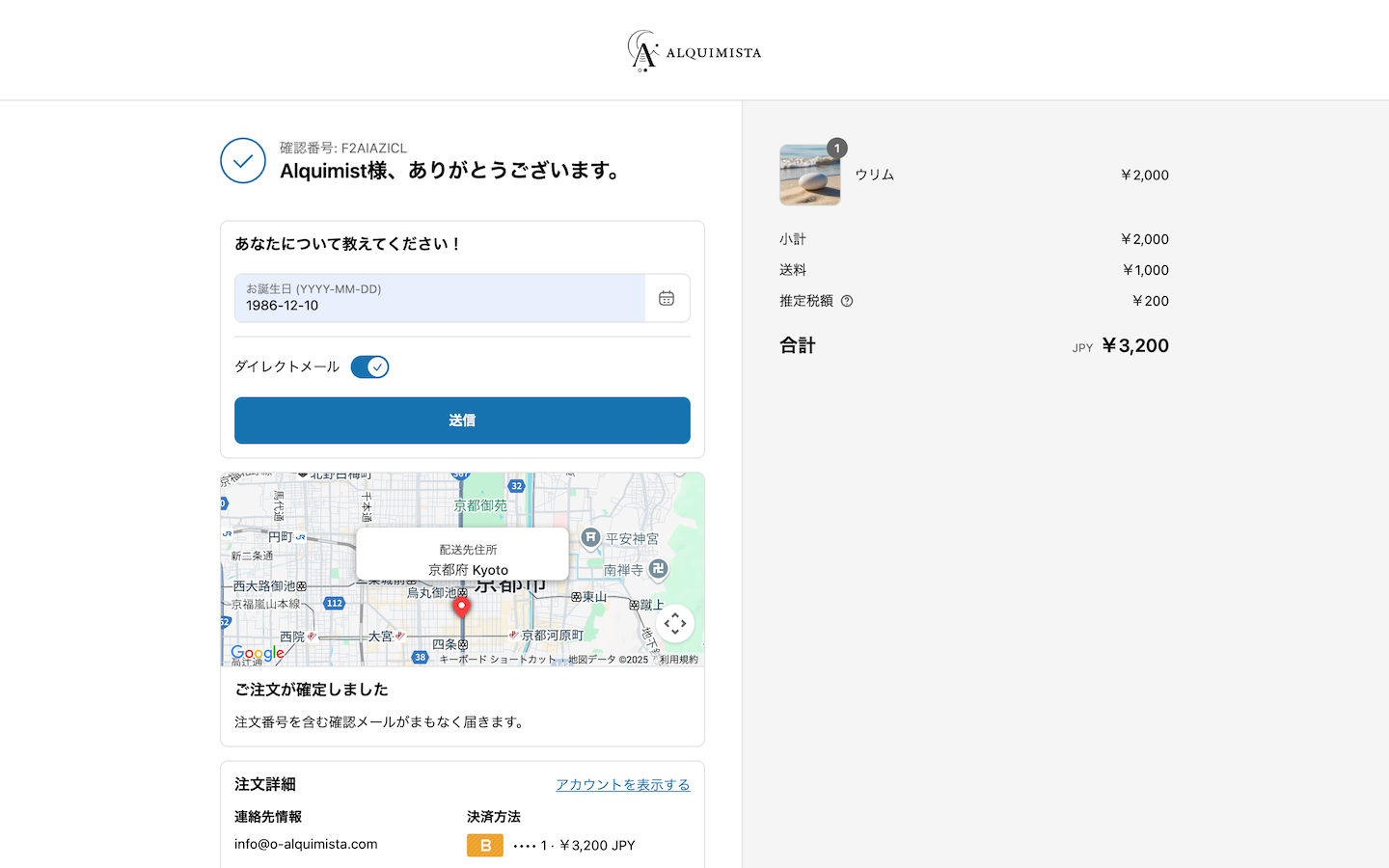
Task: Click the Alquimista logo in the header
Action: (694, 51)
